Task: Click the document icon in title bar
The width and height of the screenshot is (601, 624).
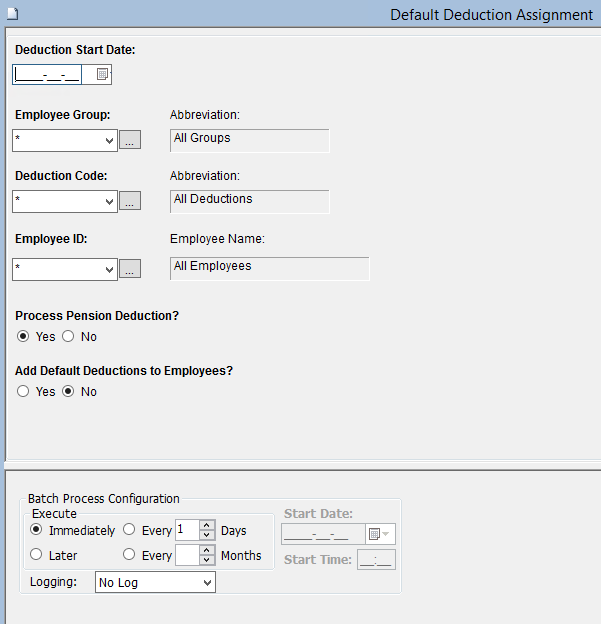Action: [x=9, y=14]
